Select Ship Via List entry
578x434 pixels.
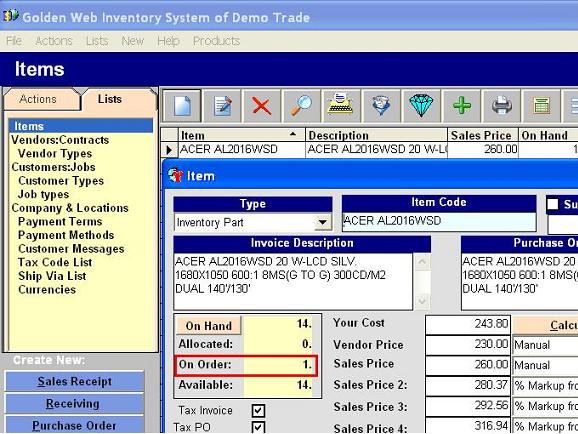(x=52, y=276)
